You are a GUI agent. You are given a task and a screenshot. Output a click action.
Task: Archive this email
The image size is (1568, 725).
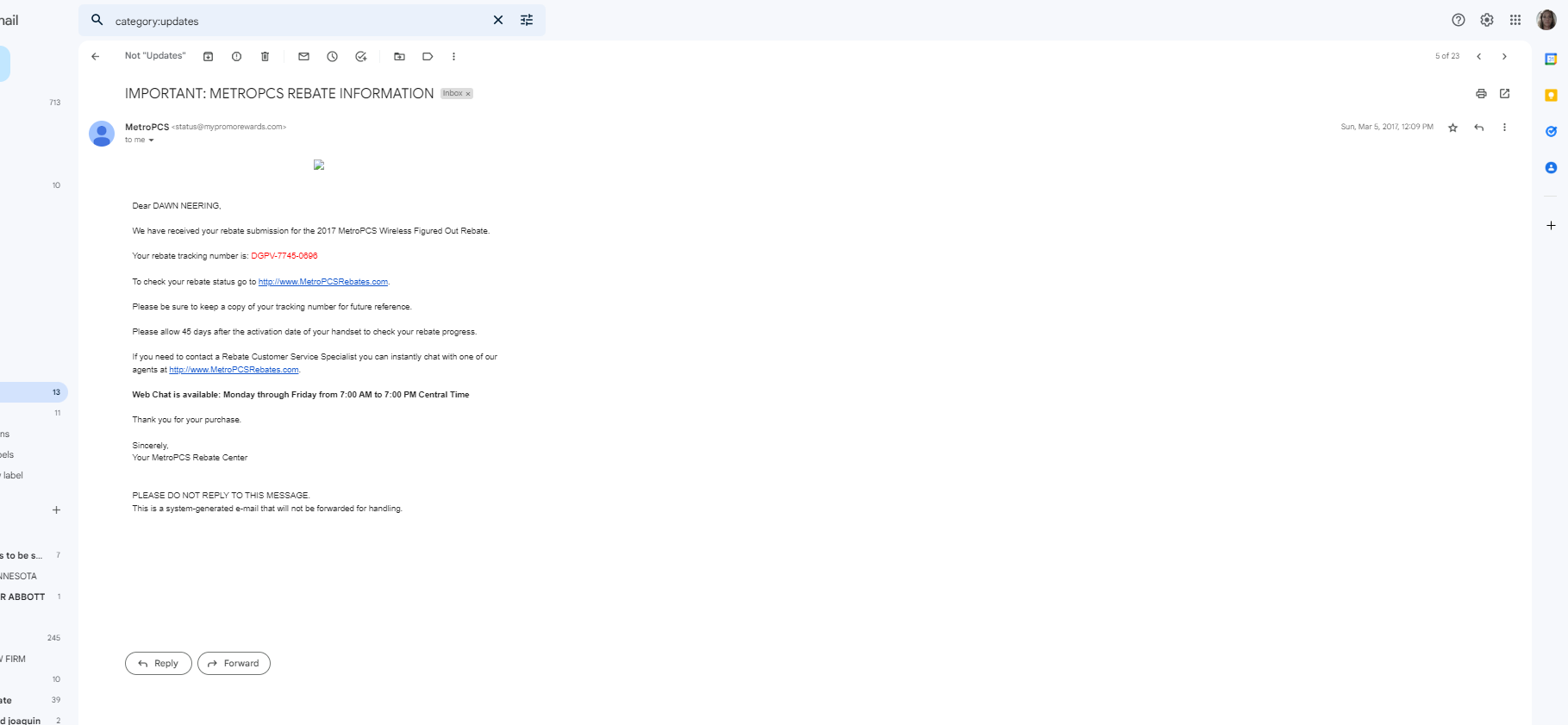point(208,57)
